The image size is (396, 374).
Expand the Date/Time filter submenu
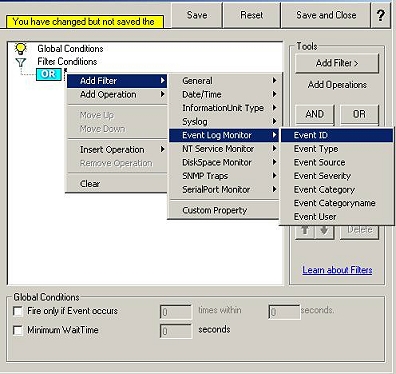(x=224, y=95)
